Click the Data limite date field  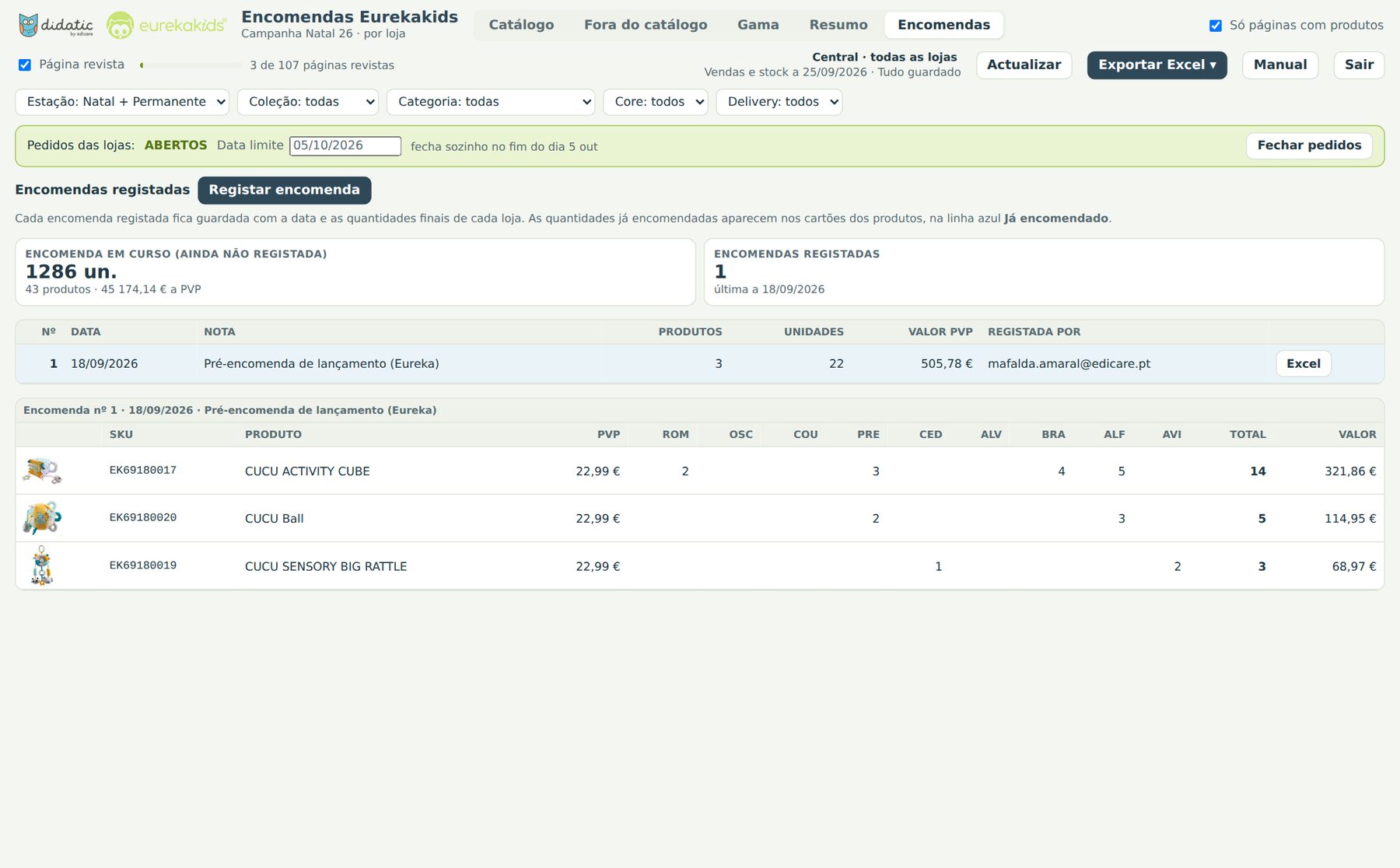click(x=345, y=146)
